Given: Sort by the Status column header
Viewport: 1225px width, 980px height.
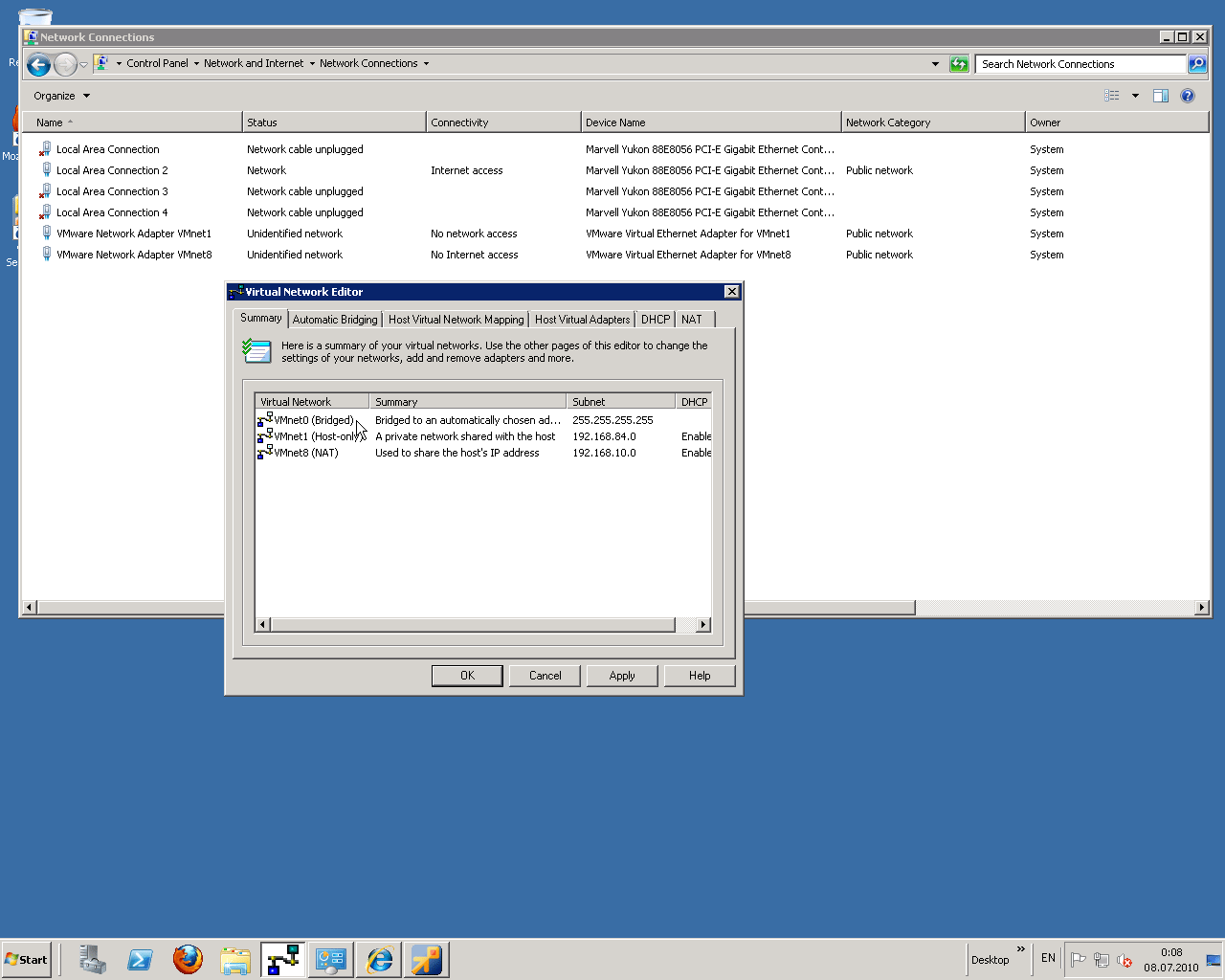Looking at the screenshot, I should [334, 122].
